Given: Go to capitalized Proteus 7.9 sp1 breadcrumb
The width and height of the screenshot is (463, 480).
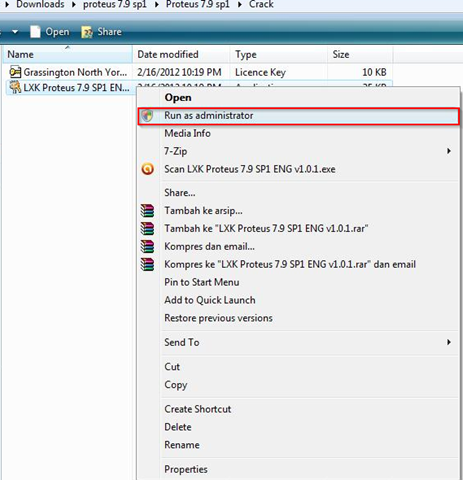Looking at the screenshot, I should [x=198, y=5].
